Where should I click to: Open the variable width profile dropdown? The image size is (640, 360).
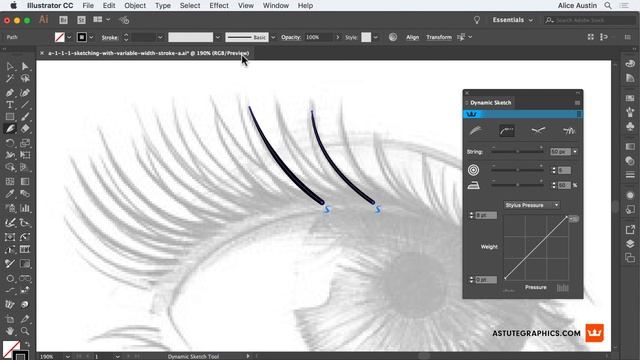click(218, 37)
